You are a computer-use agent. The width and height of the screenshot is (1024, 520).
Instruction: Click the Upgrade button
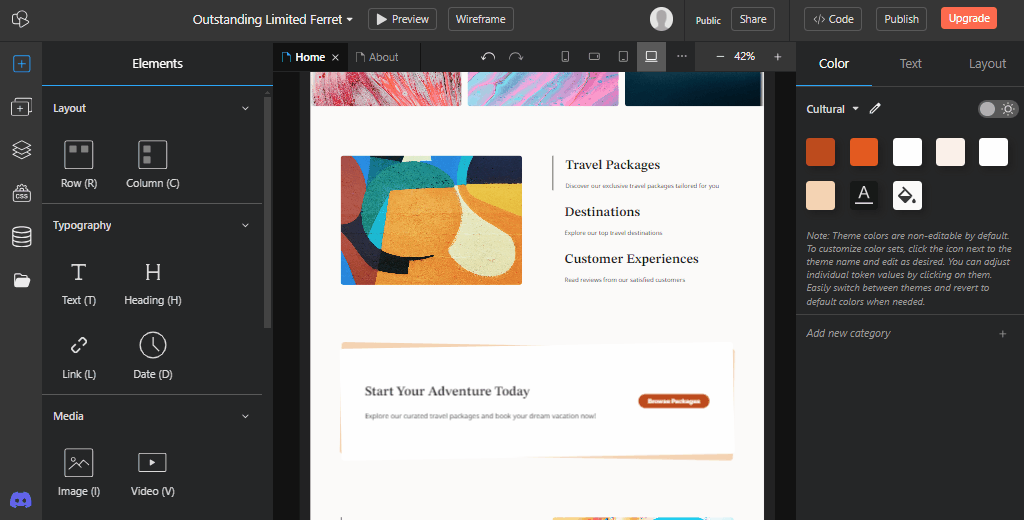pyautogui.click(x=968, y=18)
